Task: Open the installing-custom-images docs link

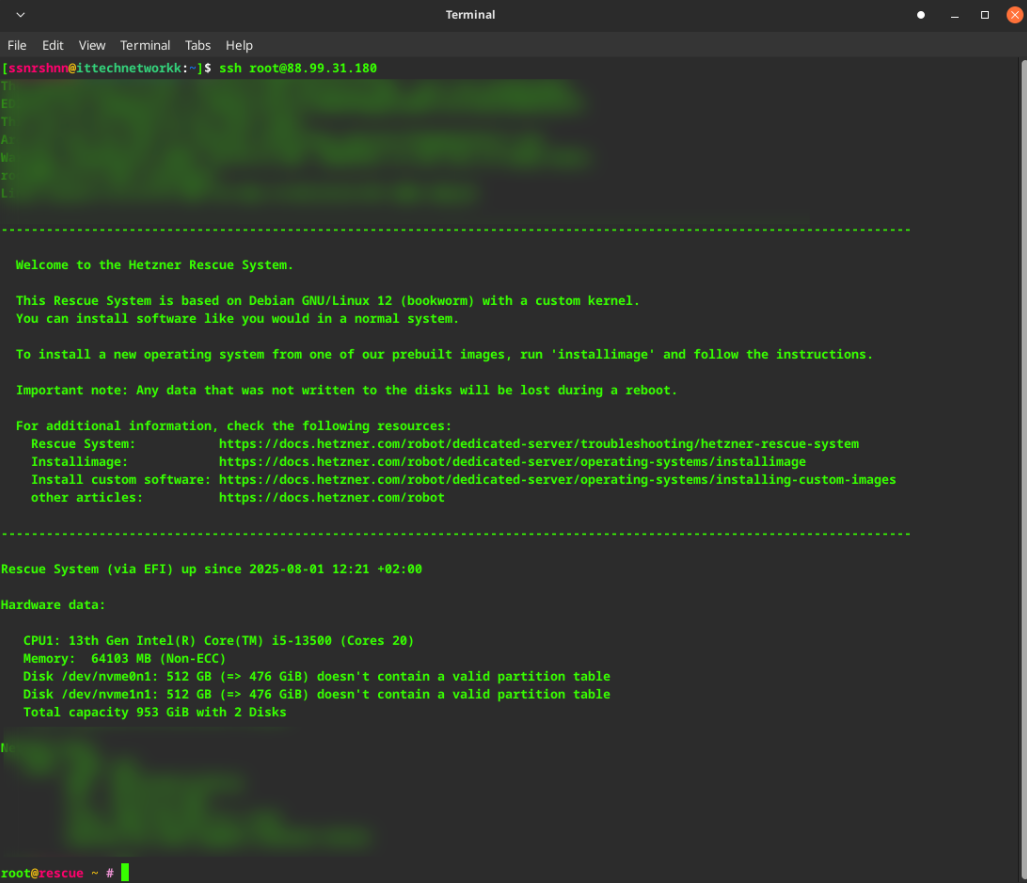Action: click(x=557, y=480)
